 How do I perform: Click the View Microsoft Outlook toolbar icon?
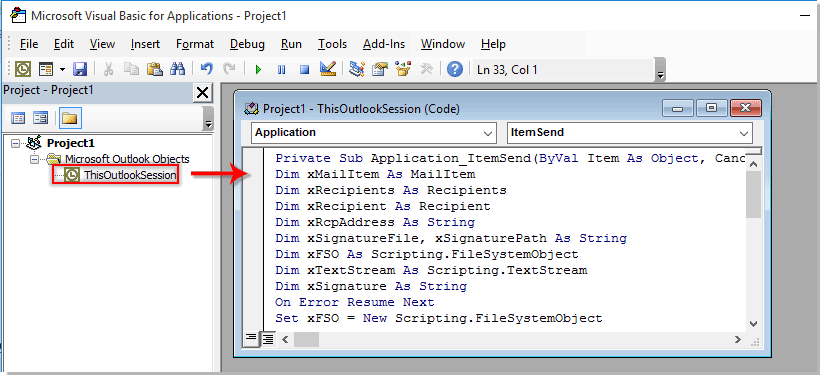(23, 69)
